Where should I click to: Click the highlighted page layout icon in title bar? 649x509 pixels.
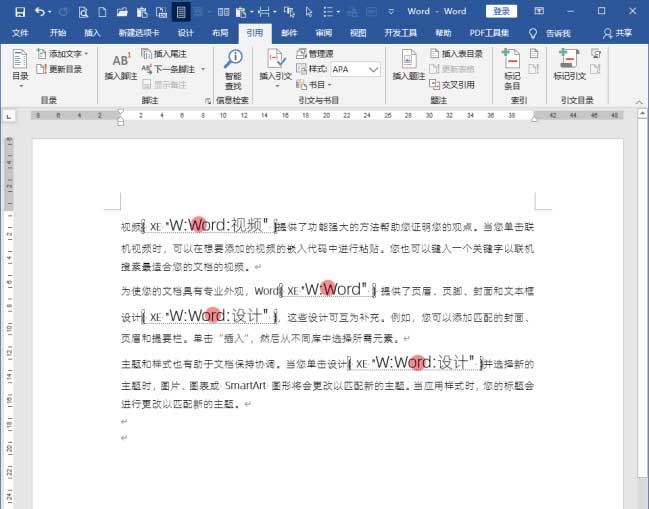181,12
